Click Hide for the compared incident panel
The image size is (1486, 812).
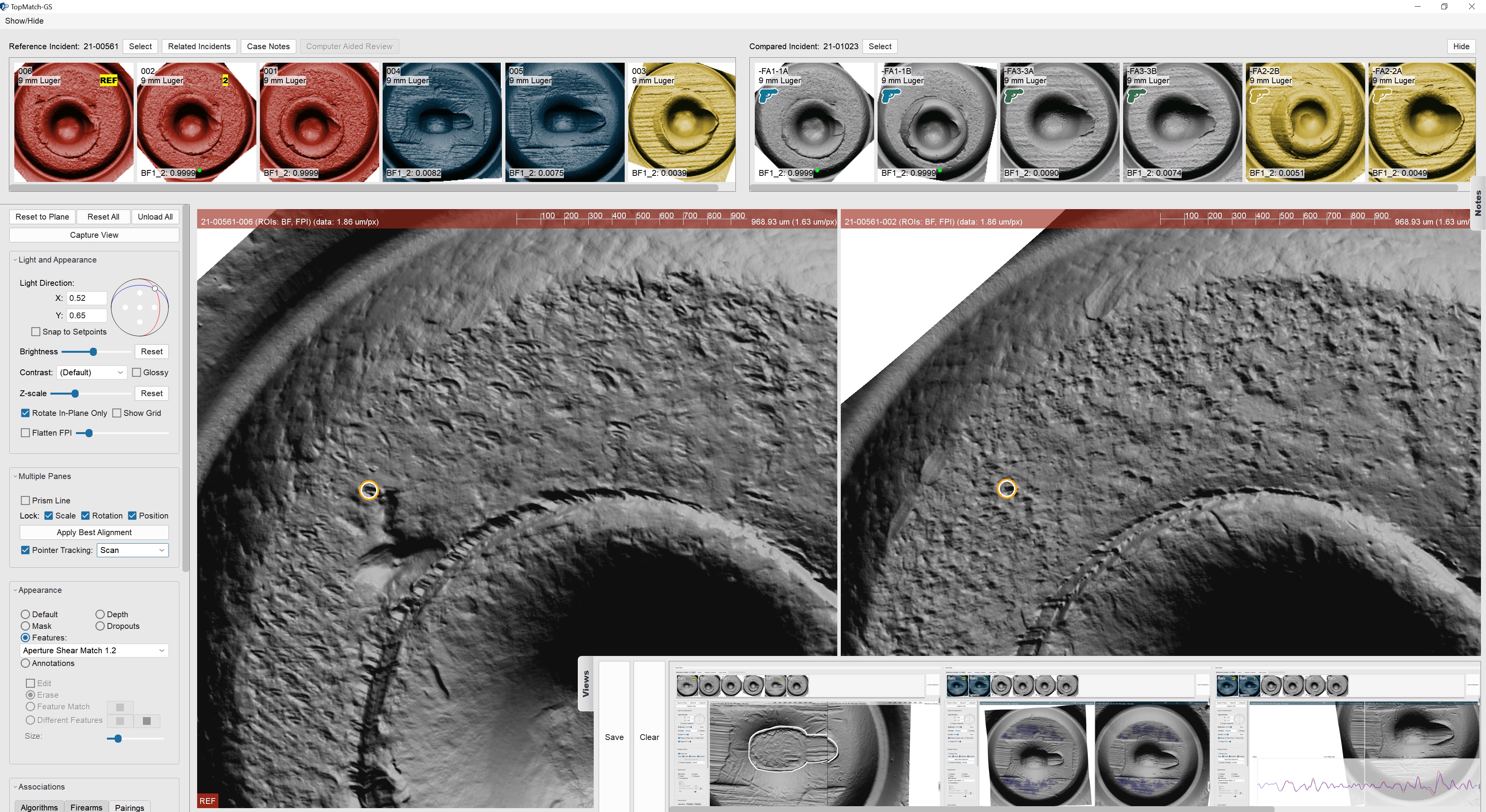(x=1461, y=46)
